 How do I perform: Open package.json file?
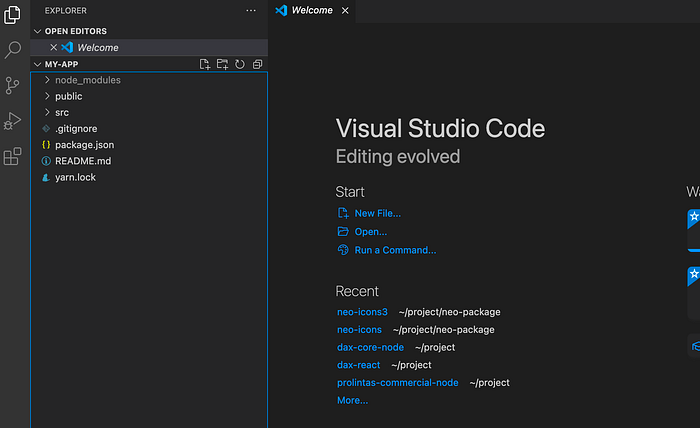coord(82,145)
